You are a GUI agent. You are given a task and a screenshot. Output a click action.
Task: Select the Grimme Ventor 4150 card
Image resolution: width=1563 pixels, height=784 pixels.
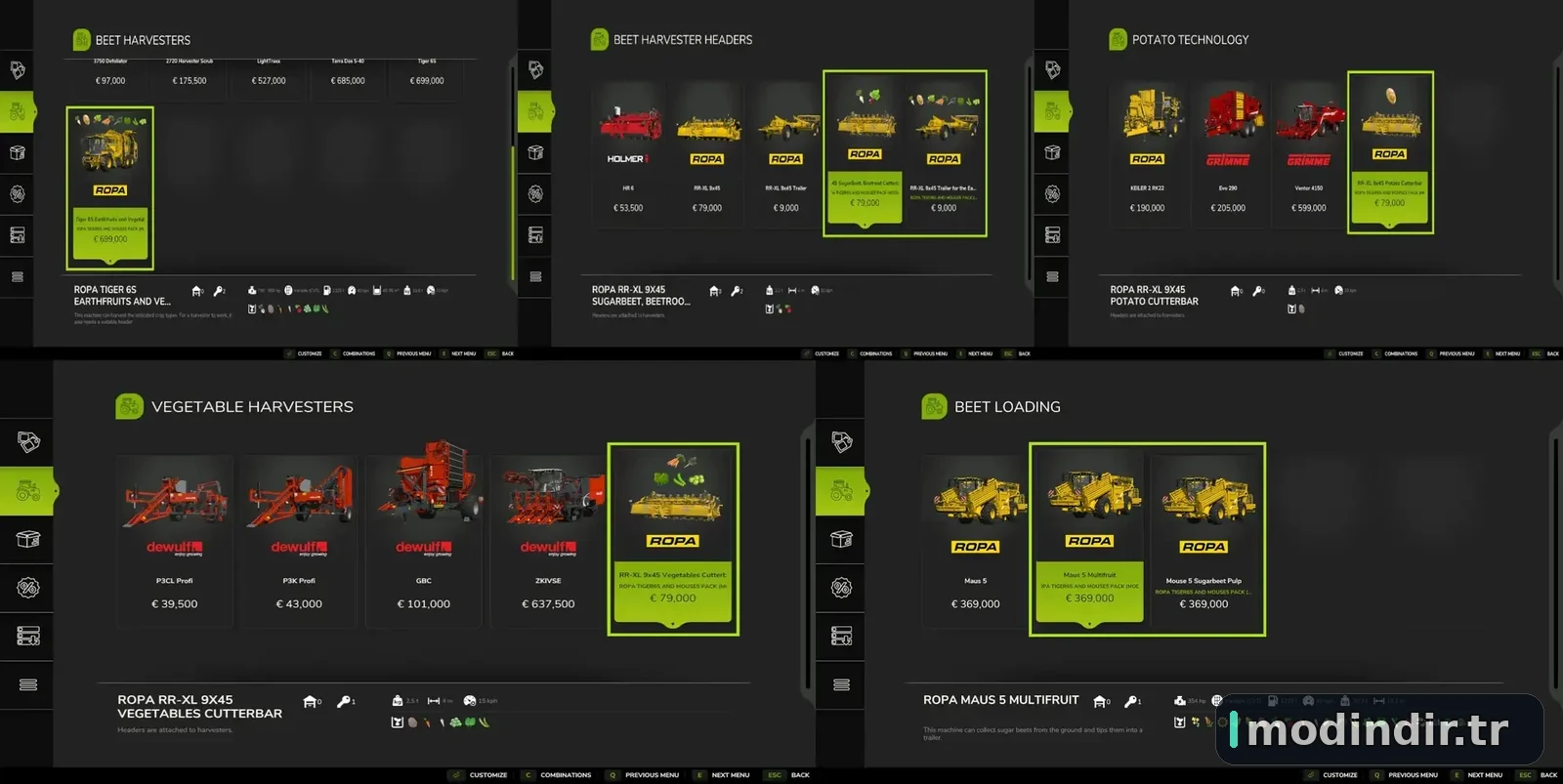coord(1309,156)
